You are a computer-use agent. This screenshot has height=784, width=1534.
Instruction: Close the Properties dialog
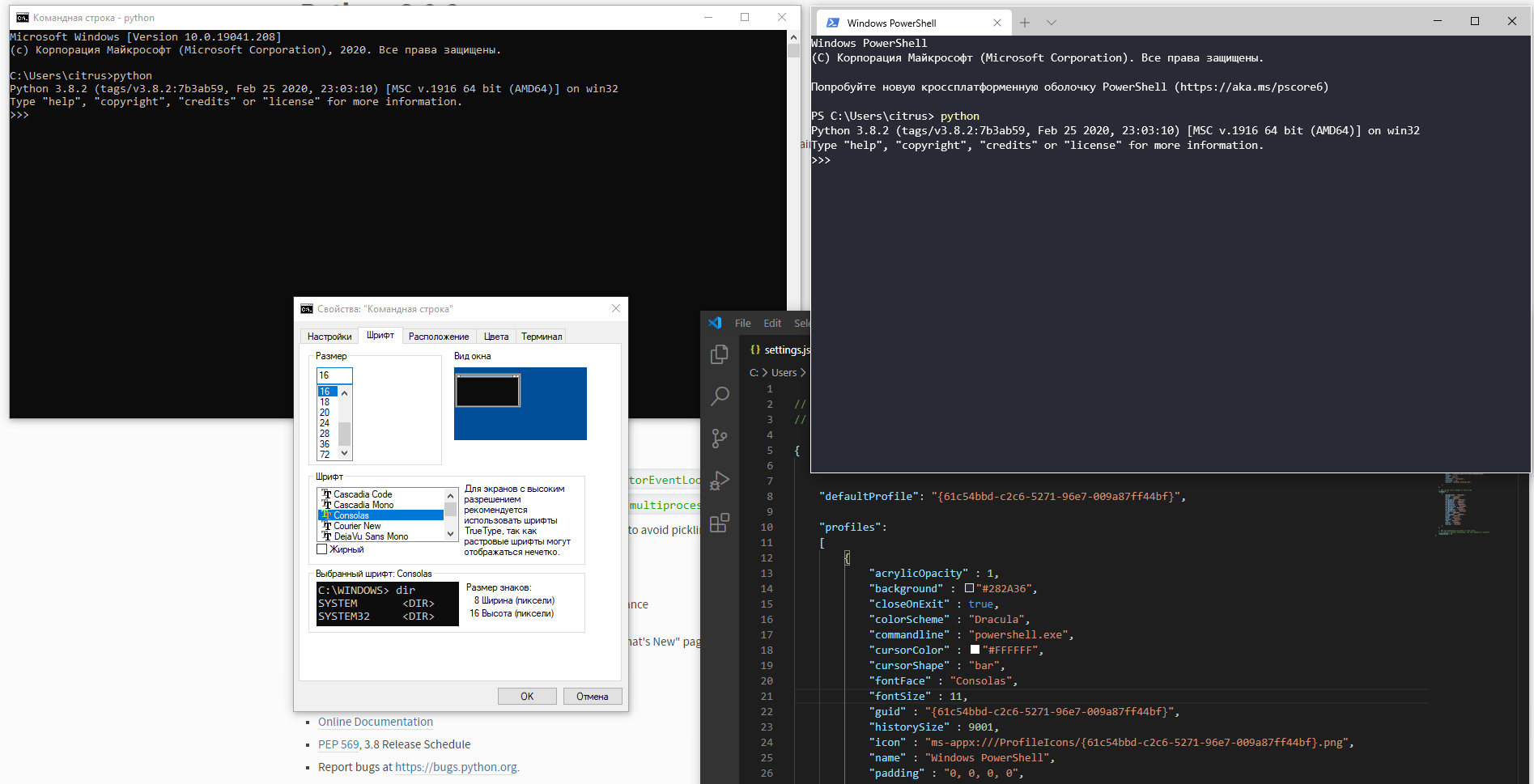pos(616,308)
